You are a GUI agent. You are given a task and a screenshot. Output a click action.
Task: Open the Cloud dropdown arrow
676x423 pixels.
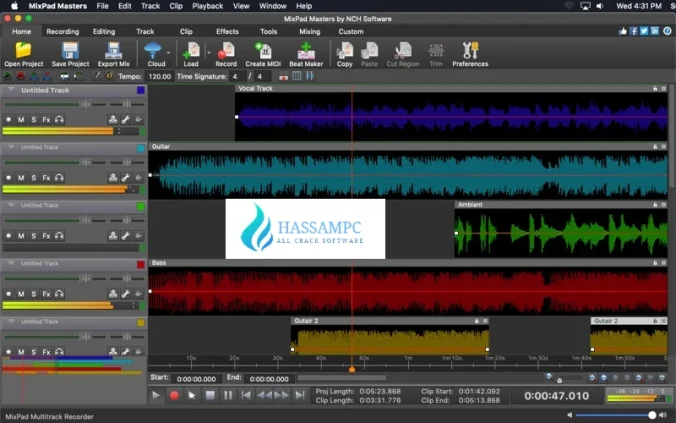pyautogui.click(x=168, y=53)
